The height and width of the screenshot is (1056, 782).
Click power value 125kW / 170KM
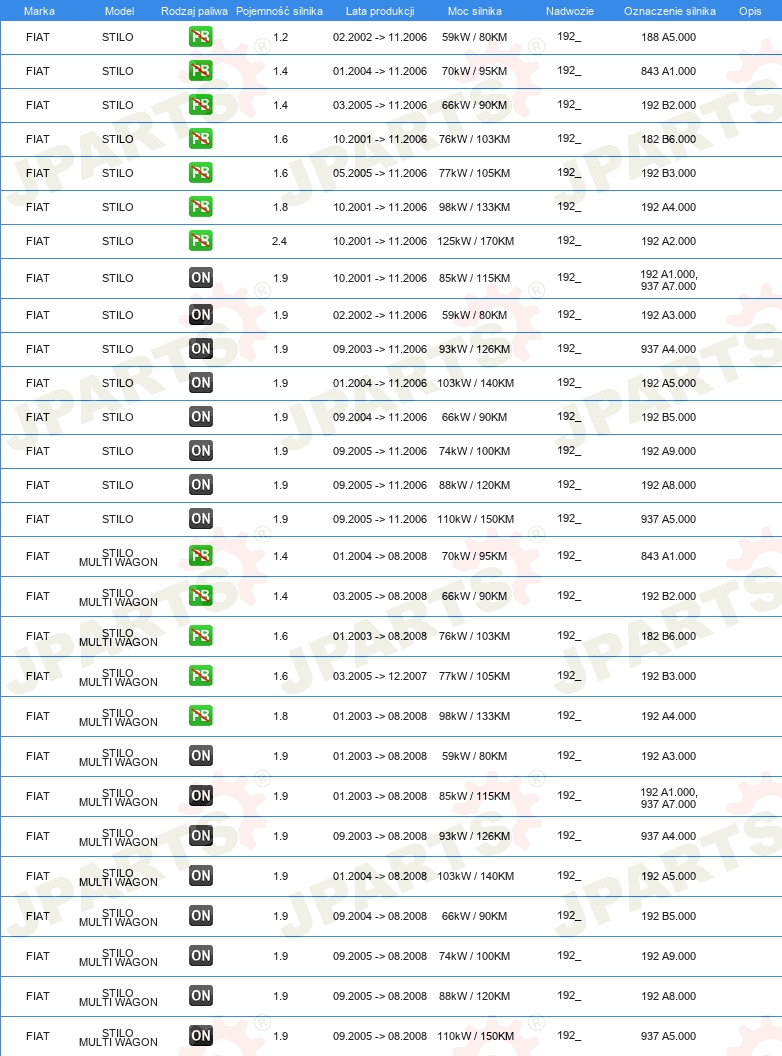point(476,241)
